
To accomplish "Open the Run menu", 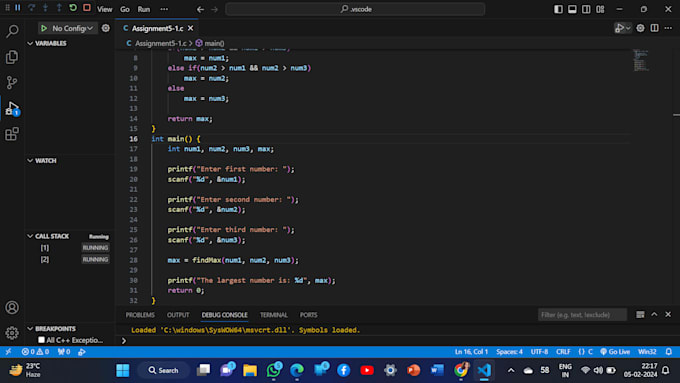I will click(144, 9).
